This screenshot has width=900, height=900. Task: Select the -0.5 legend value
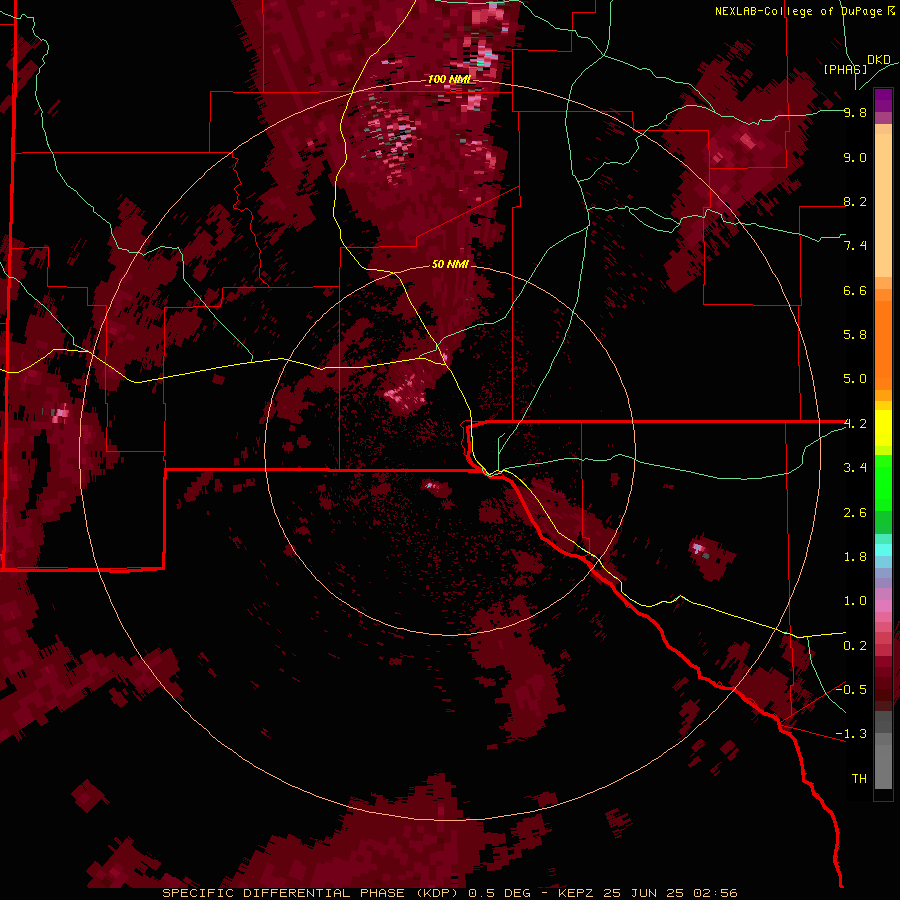(851, 690)
